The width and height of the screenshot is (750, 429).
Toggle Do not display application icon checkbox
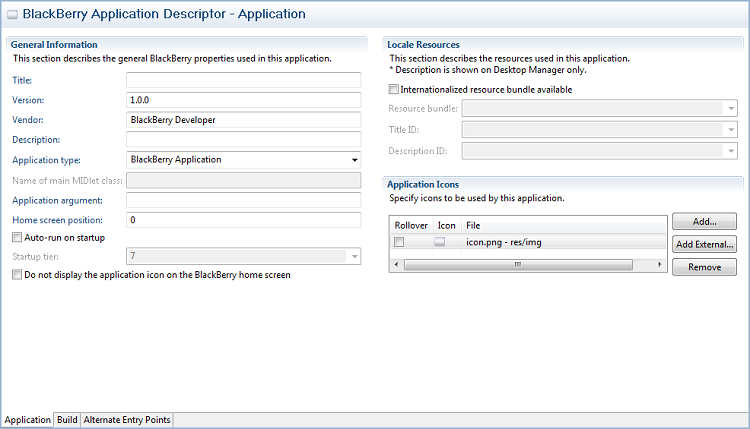[17, 274]
